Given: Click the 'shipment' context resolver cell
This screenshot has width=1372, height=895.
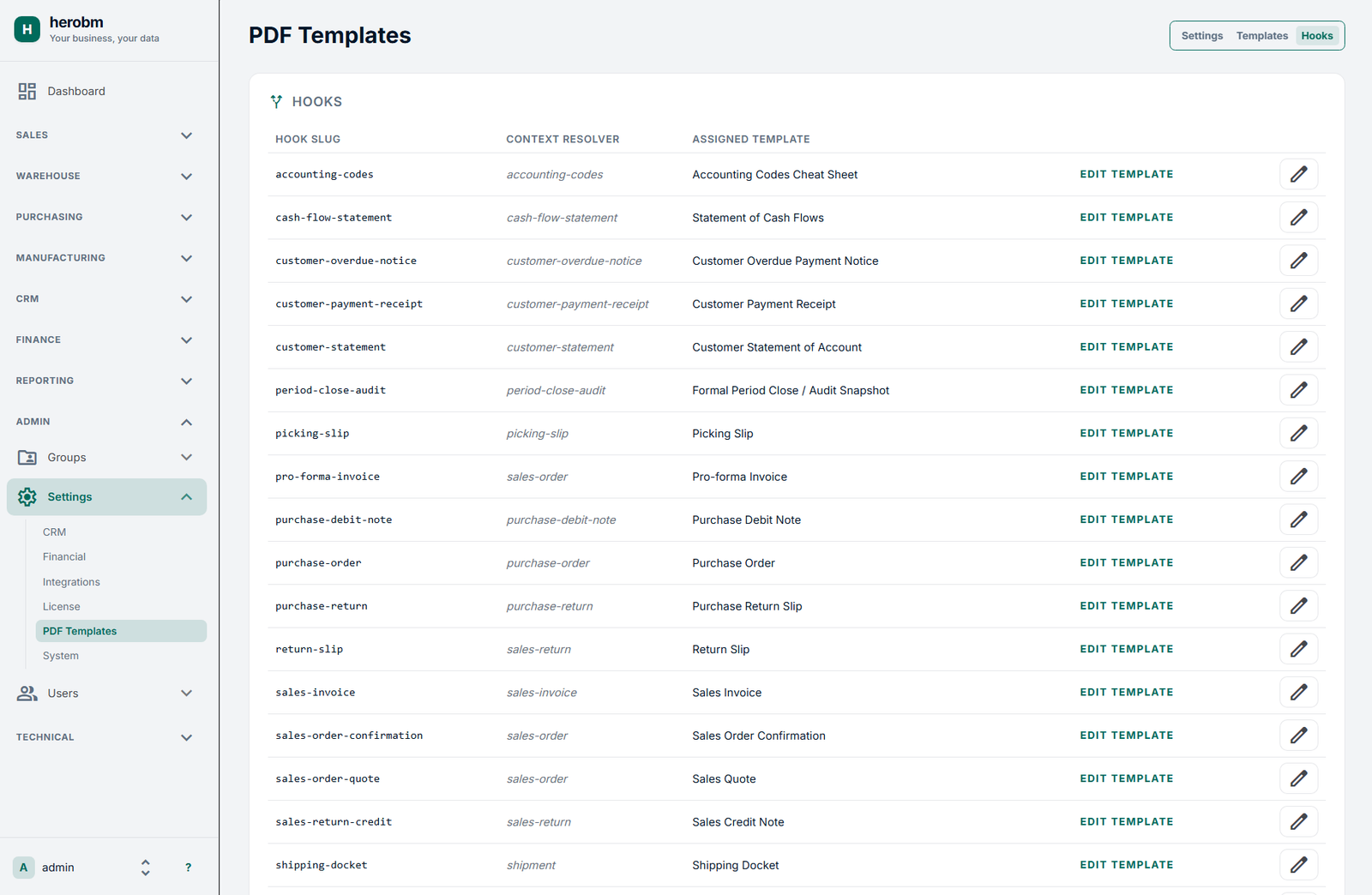Looking at the screenshot, I should coord(531,865).
